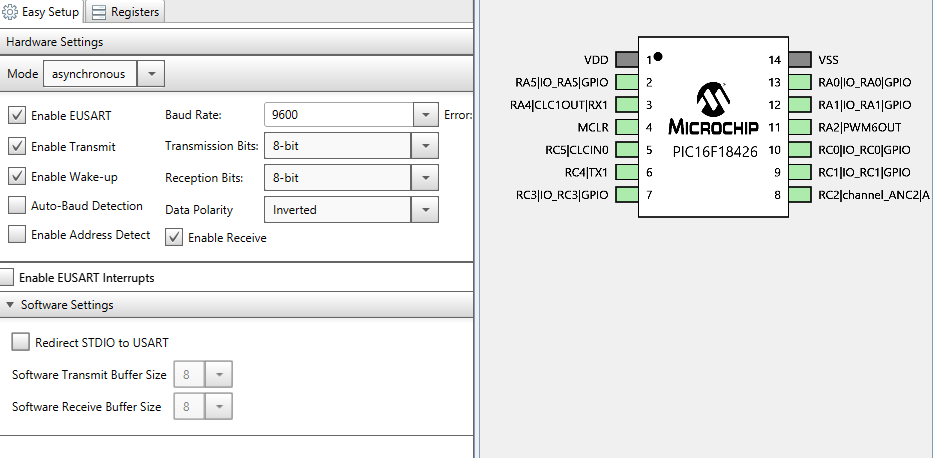Click pin 2 RA5 GPIO box

point(626,82)
